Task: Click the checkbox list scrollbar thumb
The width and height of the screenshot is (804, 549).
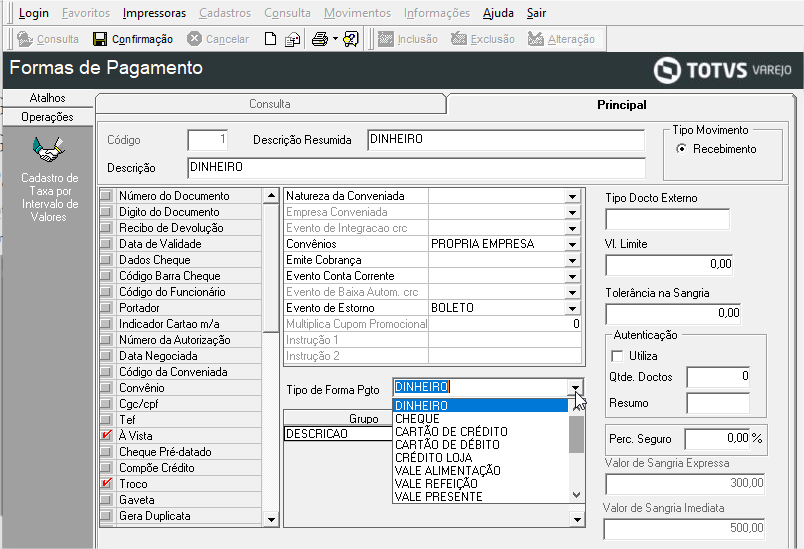Action: [271, 268]
